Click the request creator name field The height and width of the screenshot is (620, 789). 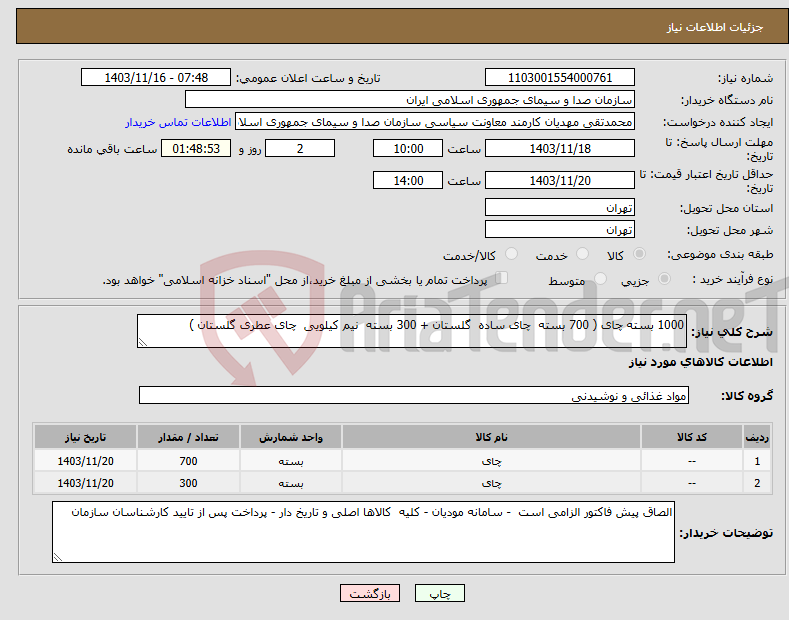[435, 122]
